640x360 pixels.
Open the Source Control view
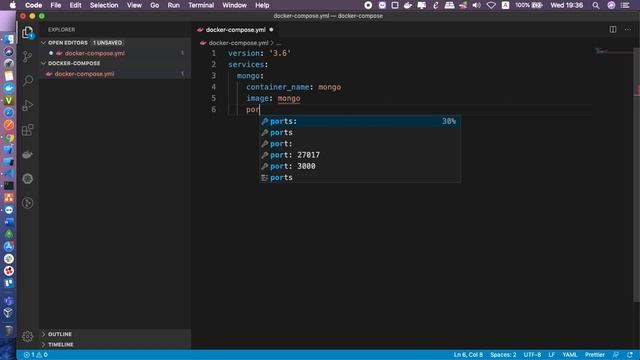[x=28, y=56]
